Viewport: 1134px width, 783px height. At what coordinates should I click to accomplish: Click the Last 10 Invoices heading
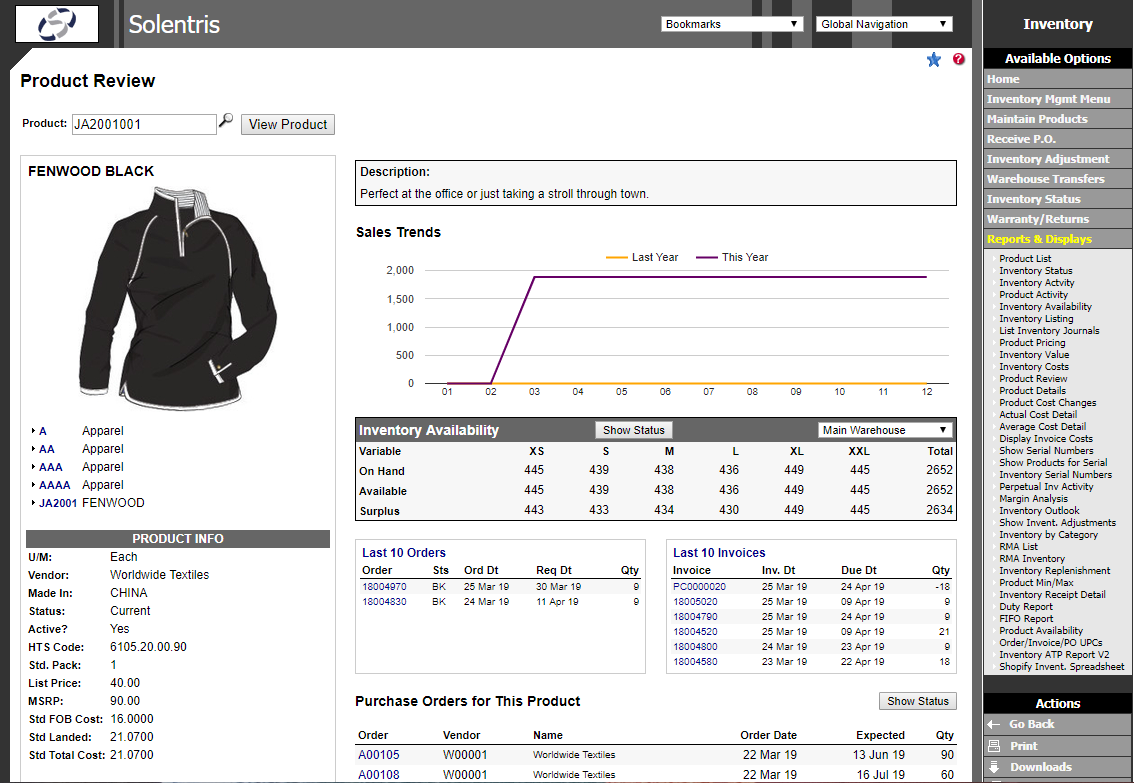[x=719, y=553]
